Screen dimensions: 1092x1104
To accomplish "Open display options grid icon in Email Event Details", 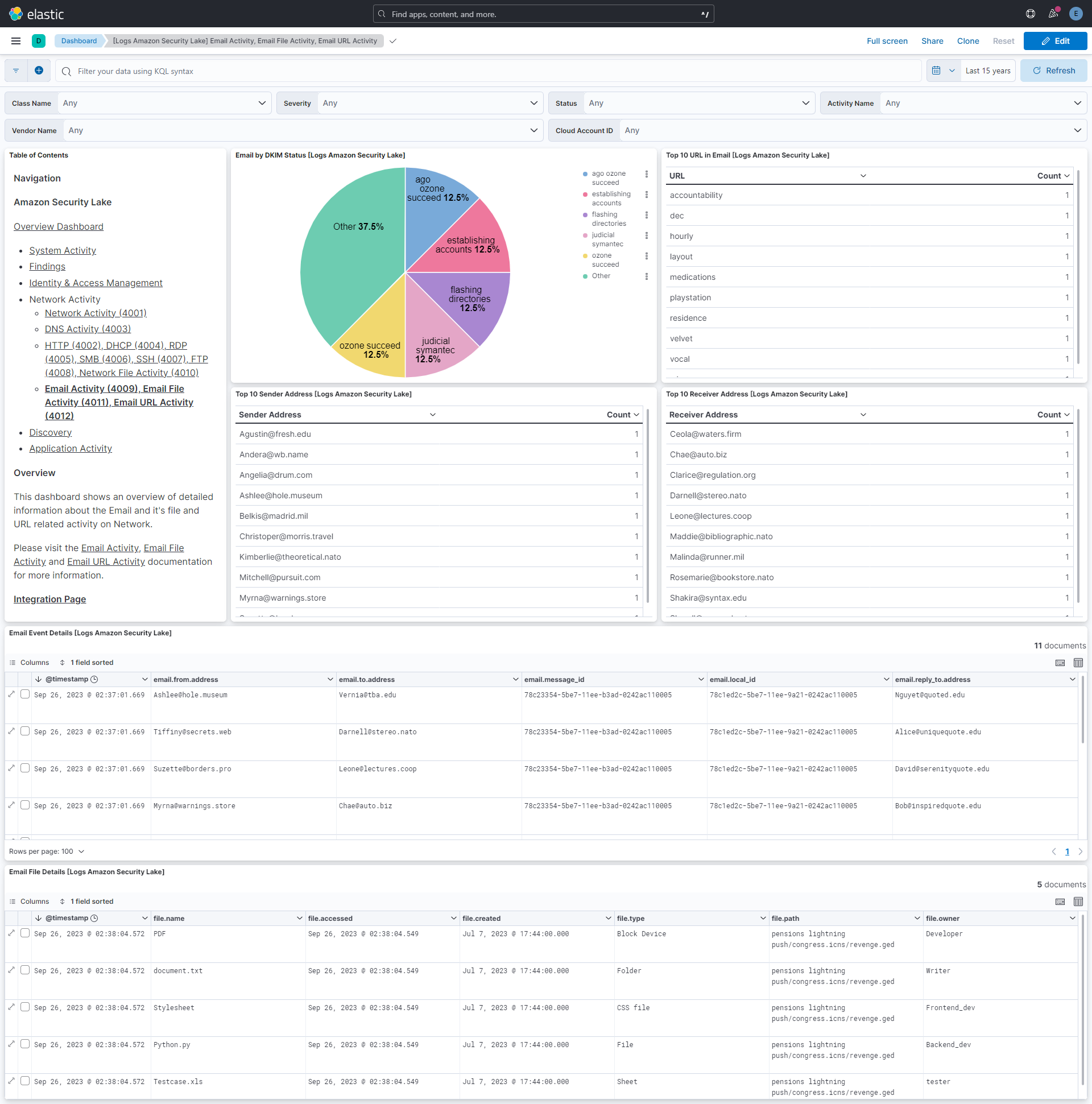I will pos(1078,663).
